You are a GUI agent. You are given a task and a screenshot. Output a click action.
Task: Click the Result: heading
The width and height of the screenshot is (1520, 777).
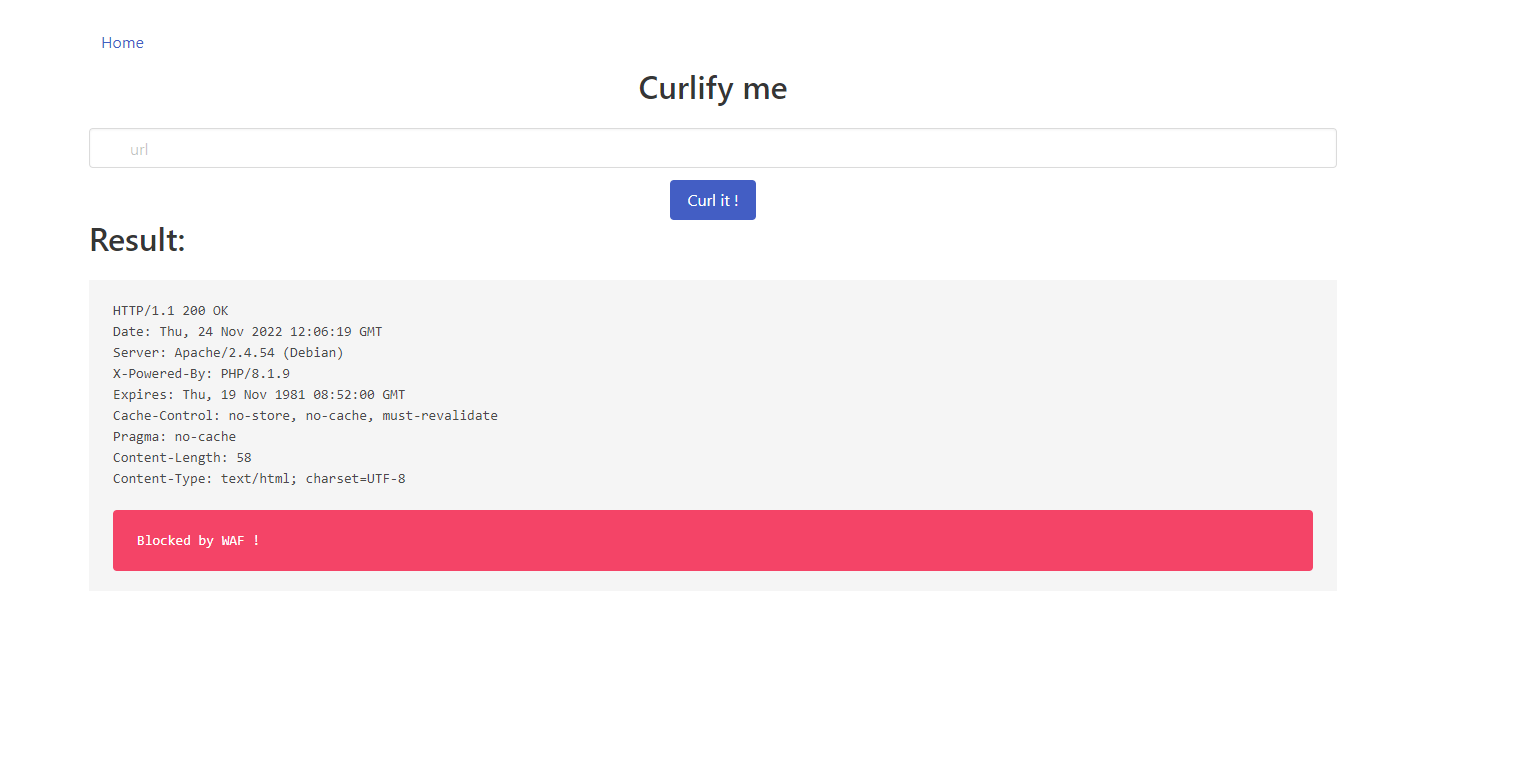pyautogui.click(x=137, y=240)
